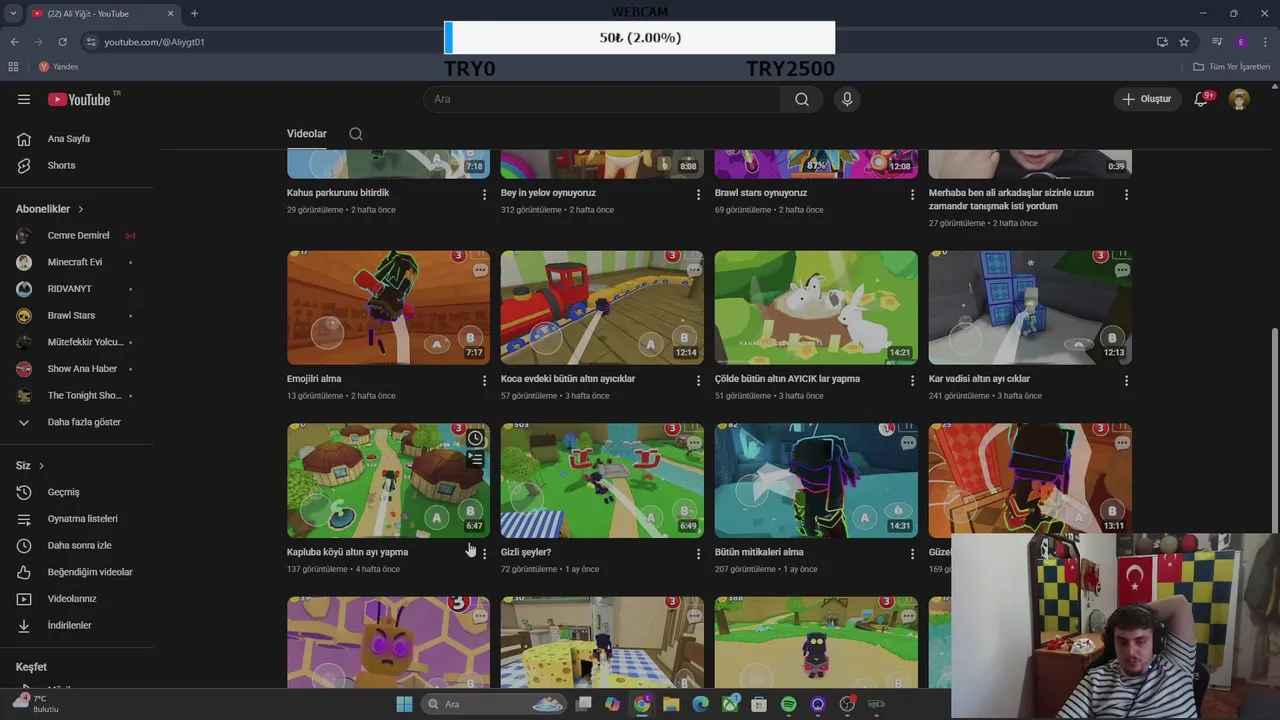Open the notifications bell
Viewport: 1280px width, 720px height.
(1201, 99)
